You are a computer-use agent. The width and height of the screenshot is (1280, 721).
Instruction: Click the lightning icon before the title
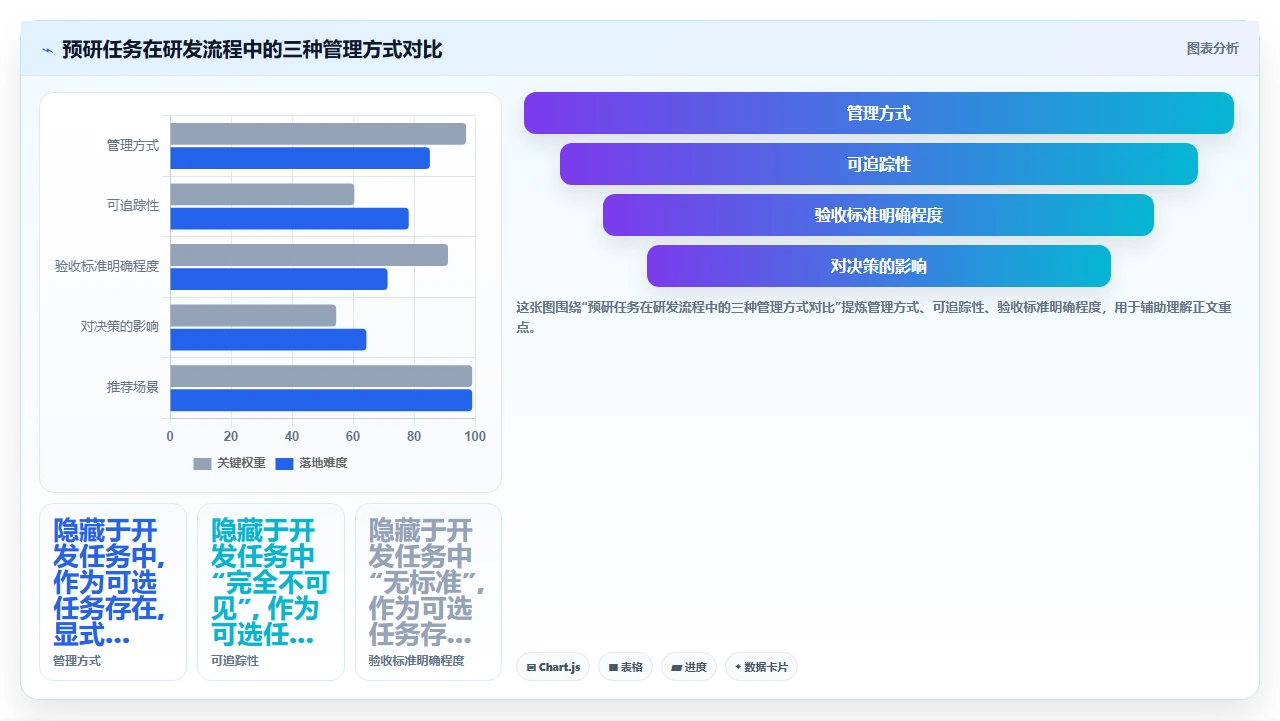[47, 50]
